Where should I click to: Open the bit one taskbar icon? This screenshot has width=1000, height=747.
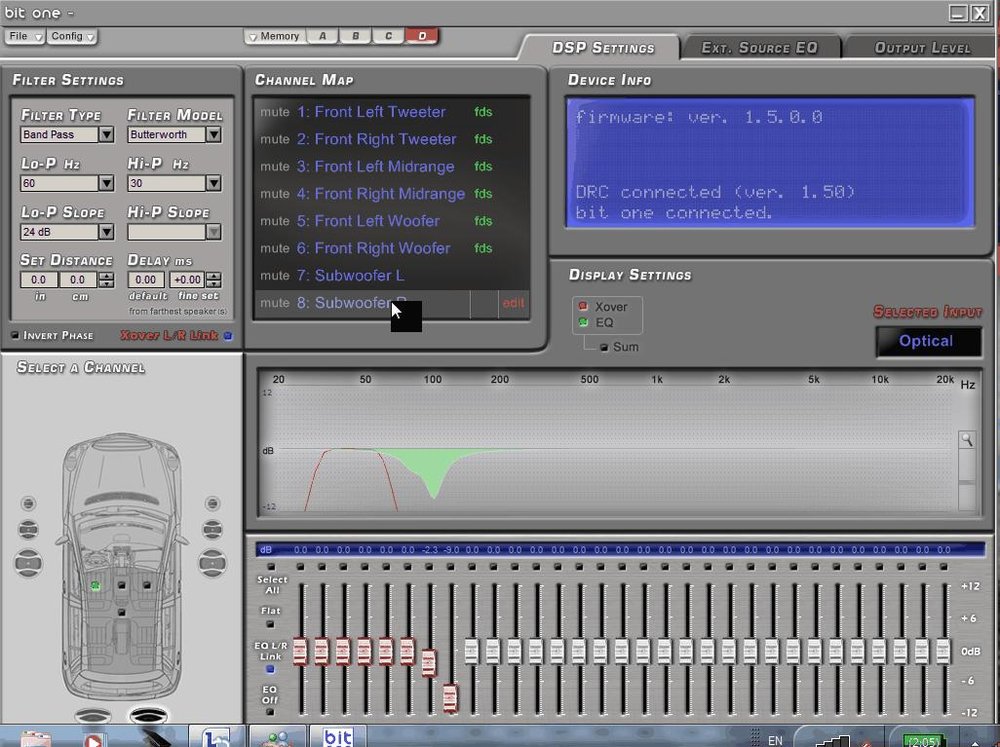(x=338, y=736)
